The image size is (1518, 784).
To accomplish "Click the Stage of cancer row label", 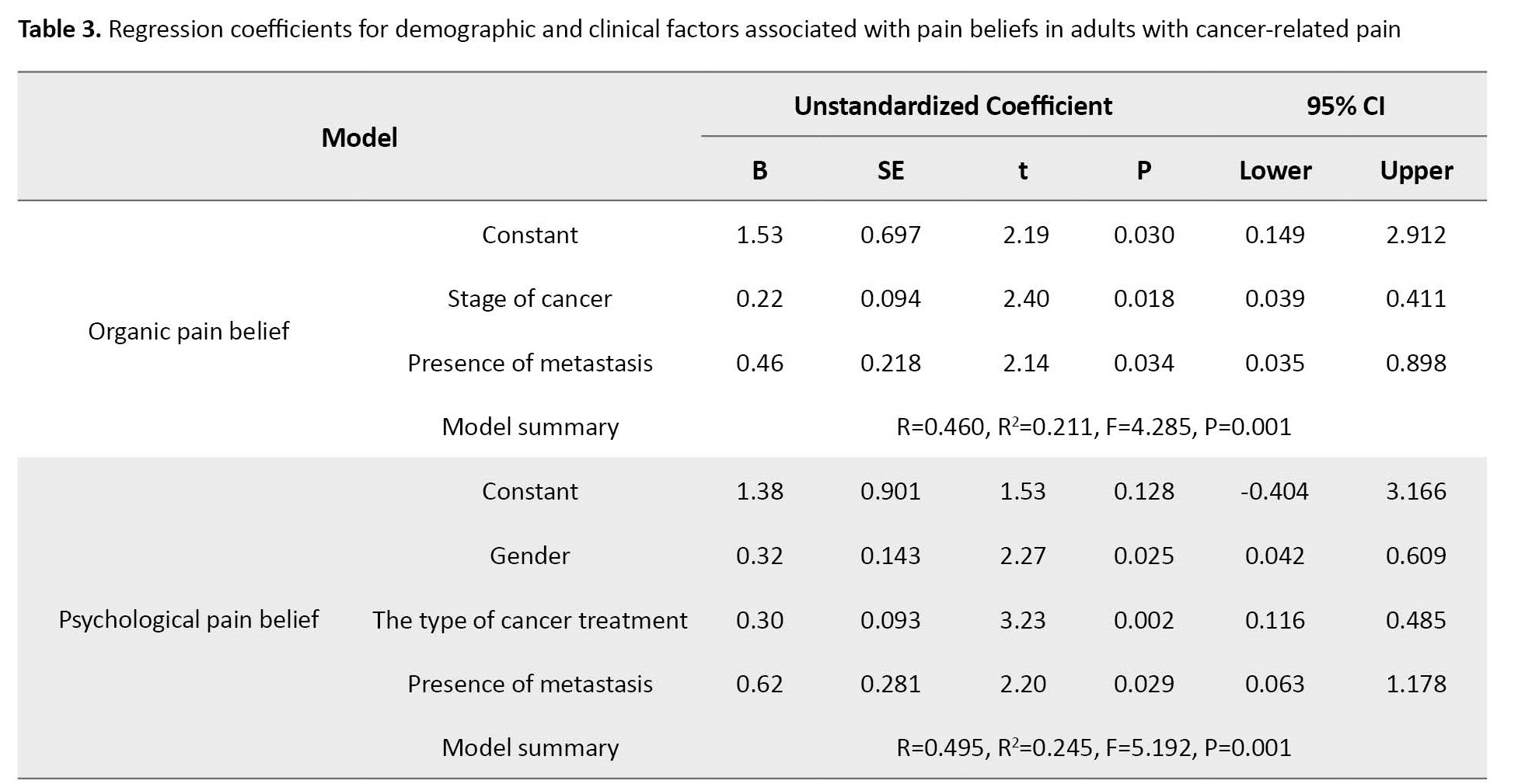I will pyautogui.click(x=529, y=298).
